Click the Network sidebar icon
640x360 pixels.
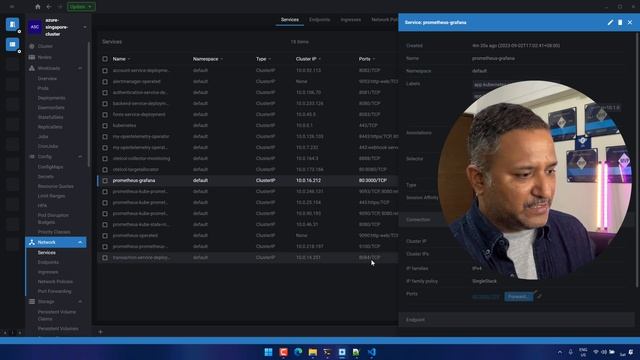[32, 242]
